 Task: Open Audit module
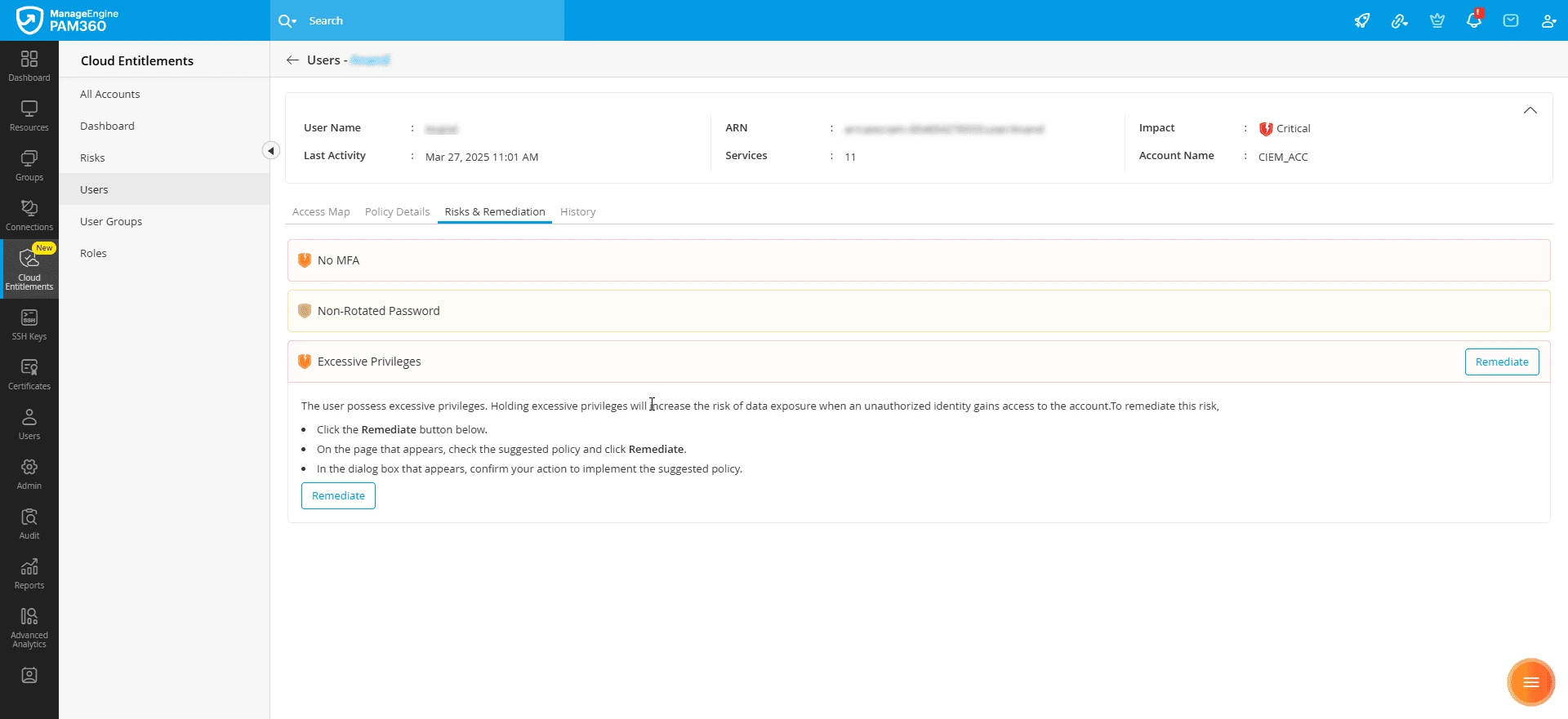pyautogui.click(x=29, y=524)
